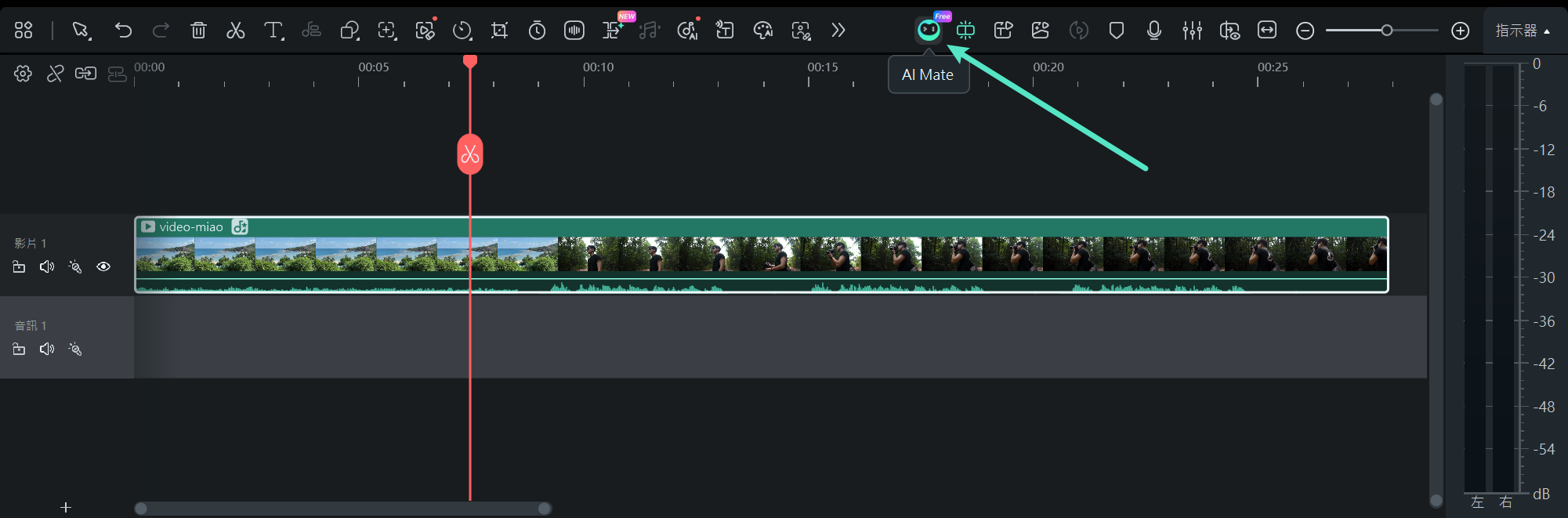
Task: Start voiceover recording with microphone icon
Action: (1153, 31)
